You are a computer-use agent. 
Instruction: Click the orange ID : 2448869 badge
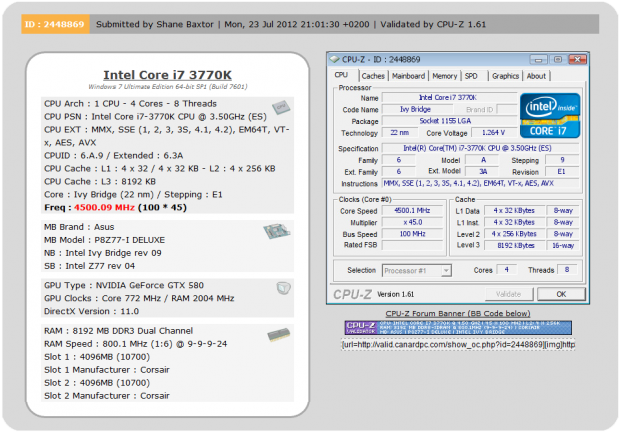point(55,24)
